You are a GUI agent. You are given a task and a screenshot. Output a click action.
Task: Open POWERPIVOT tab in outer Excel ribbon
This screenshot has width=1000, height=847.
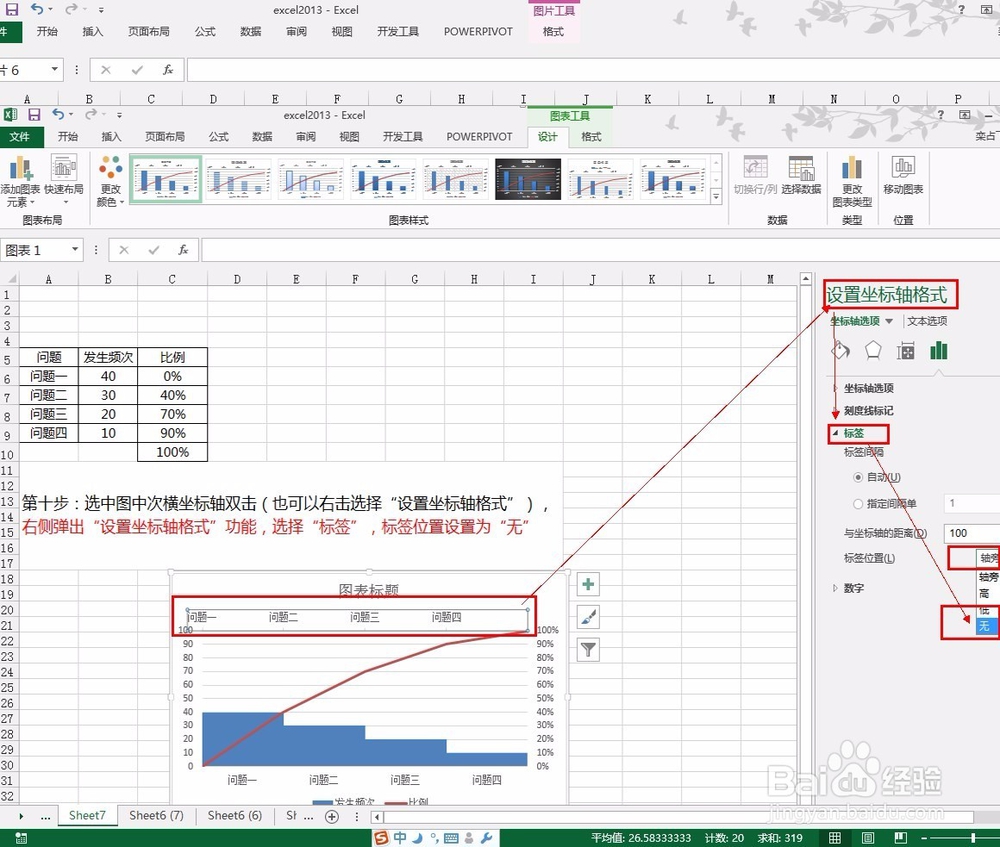478,31
